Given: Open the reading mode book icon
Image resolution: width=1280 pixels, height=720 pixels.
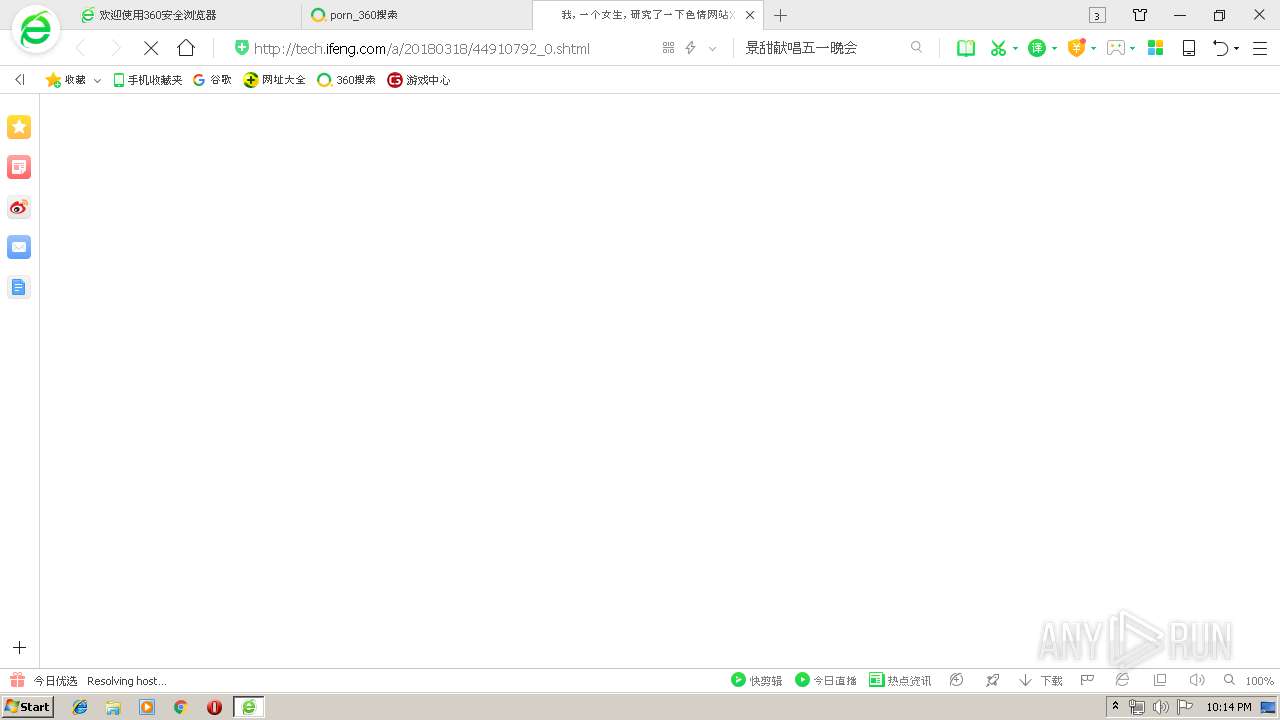Looking at the screenshot, I should point(966,48).
